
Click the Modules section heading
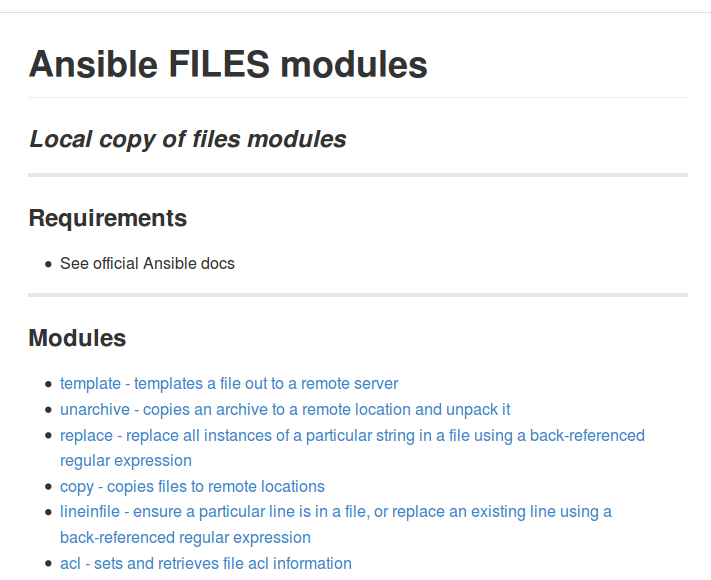78,338
